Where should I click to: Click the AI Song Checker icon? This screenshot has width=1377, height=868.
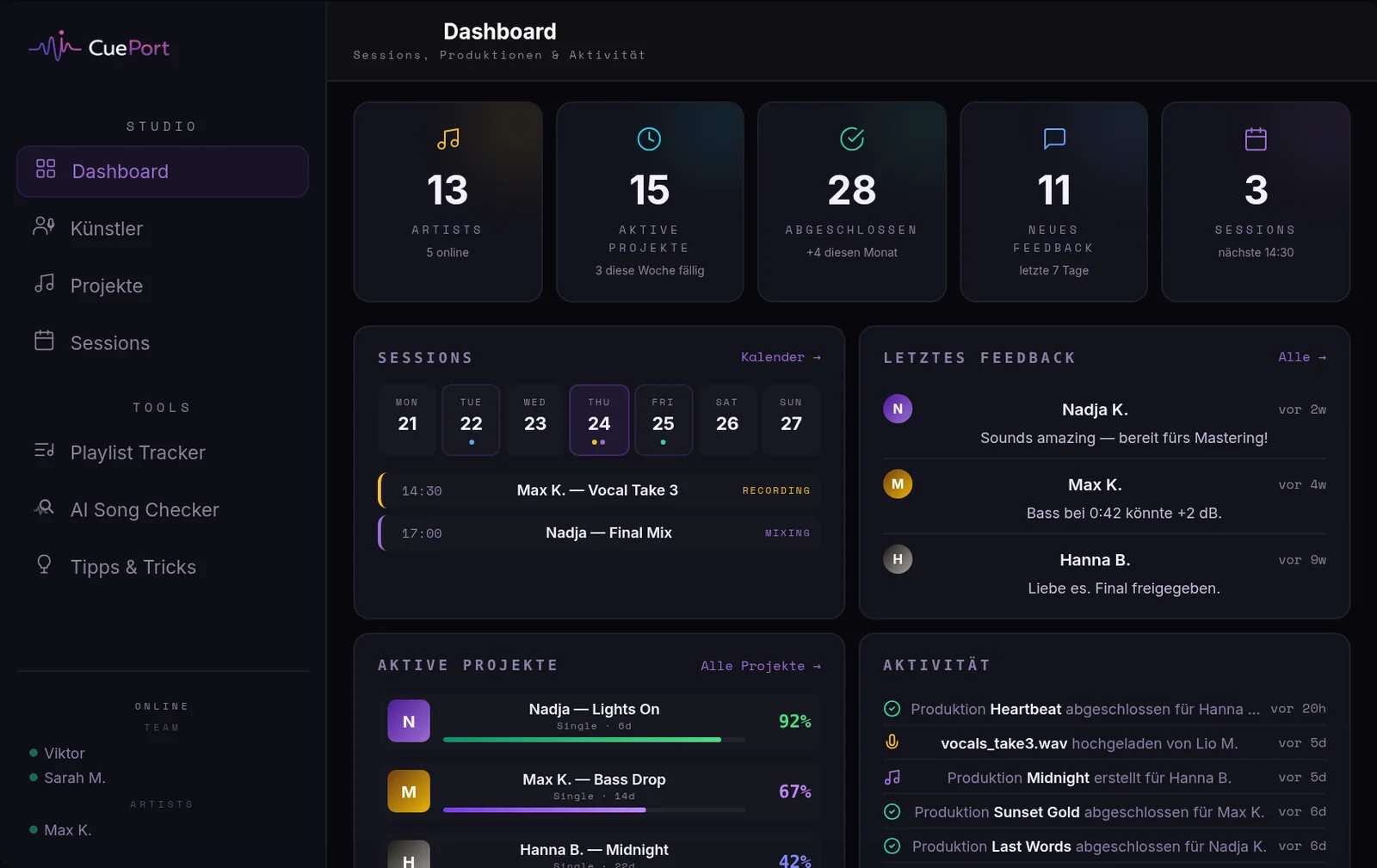[x=44, y=507]
